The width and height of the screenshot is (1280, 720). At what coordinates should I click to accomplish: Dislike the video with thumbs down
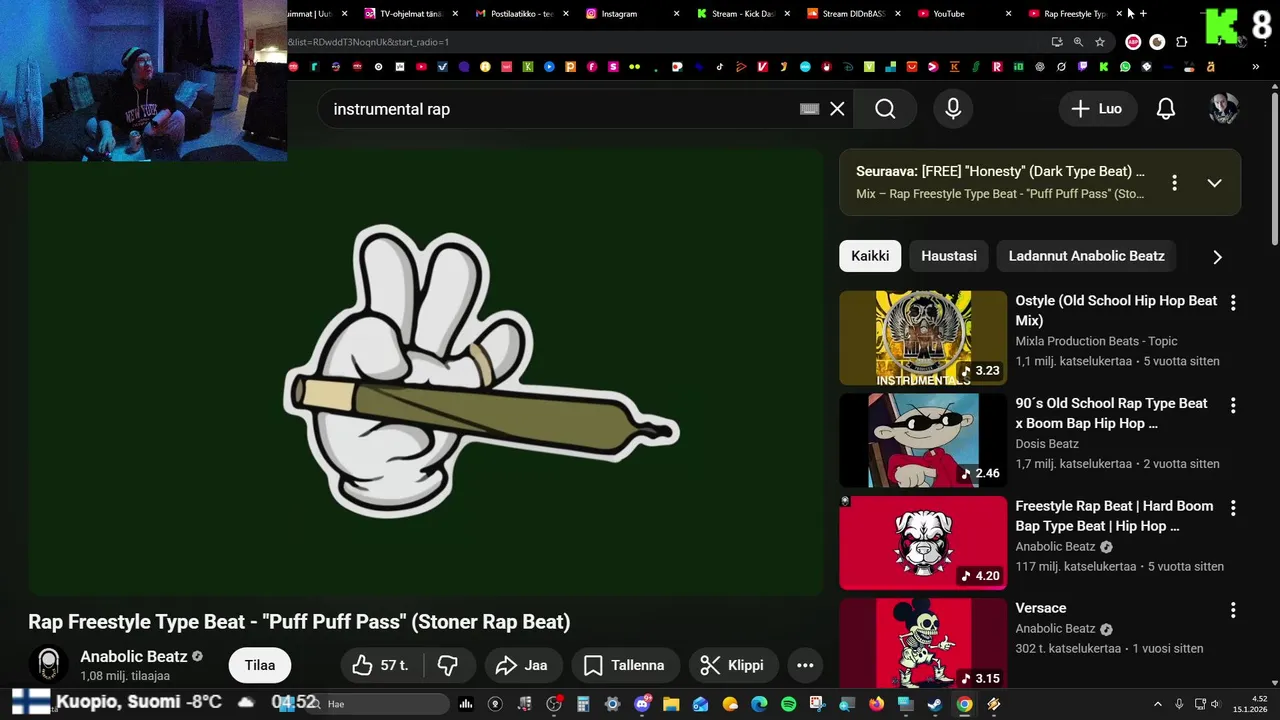(x=448, y=665)
